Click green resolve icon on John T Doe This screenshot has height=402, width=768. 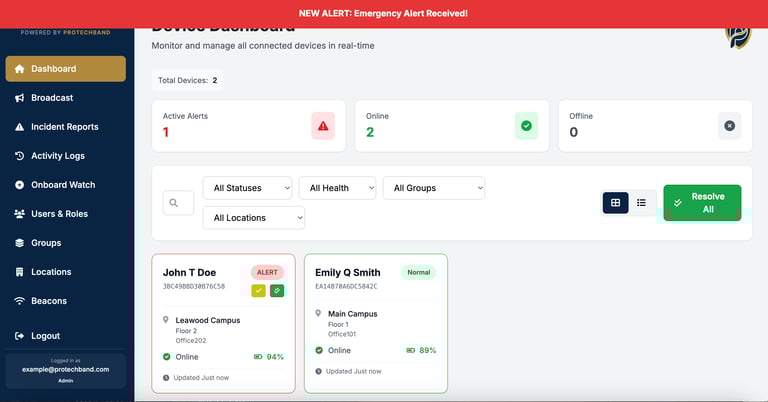click(277, 290)
